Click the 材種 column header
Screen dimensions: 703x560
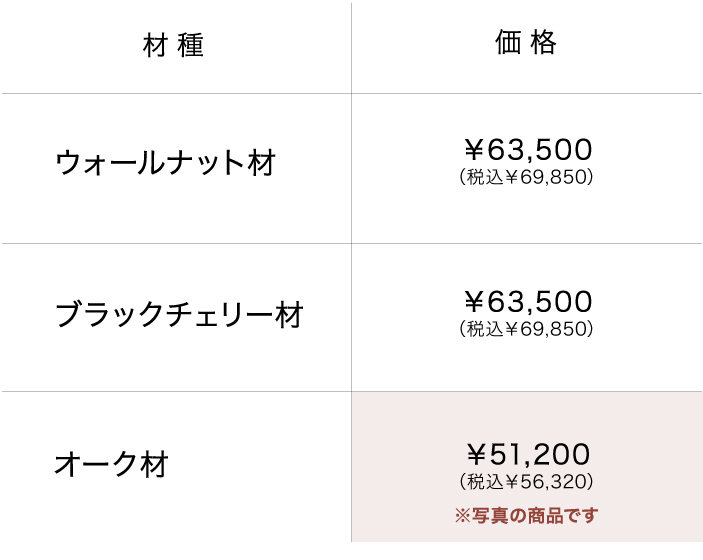click(174, 46)
